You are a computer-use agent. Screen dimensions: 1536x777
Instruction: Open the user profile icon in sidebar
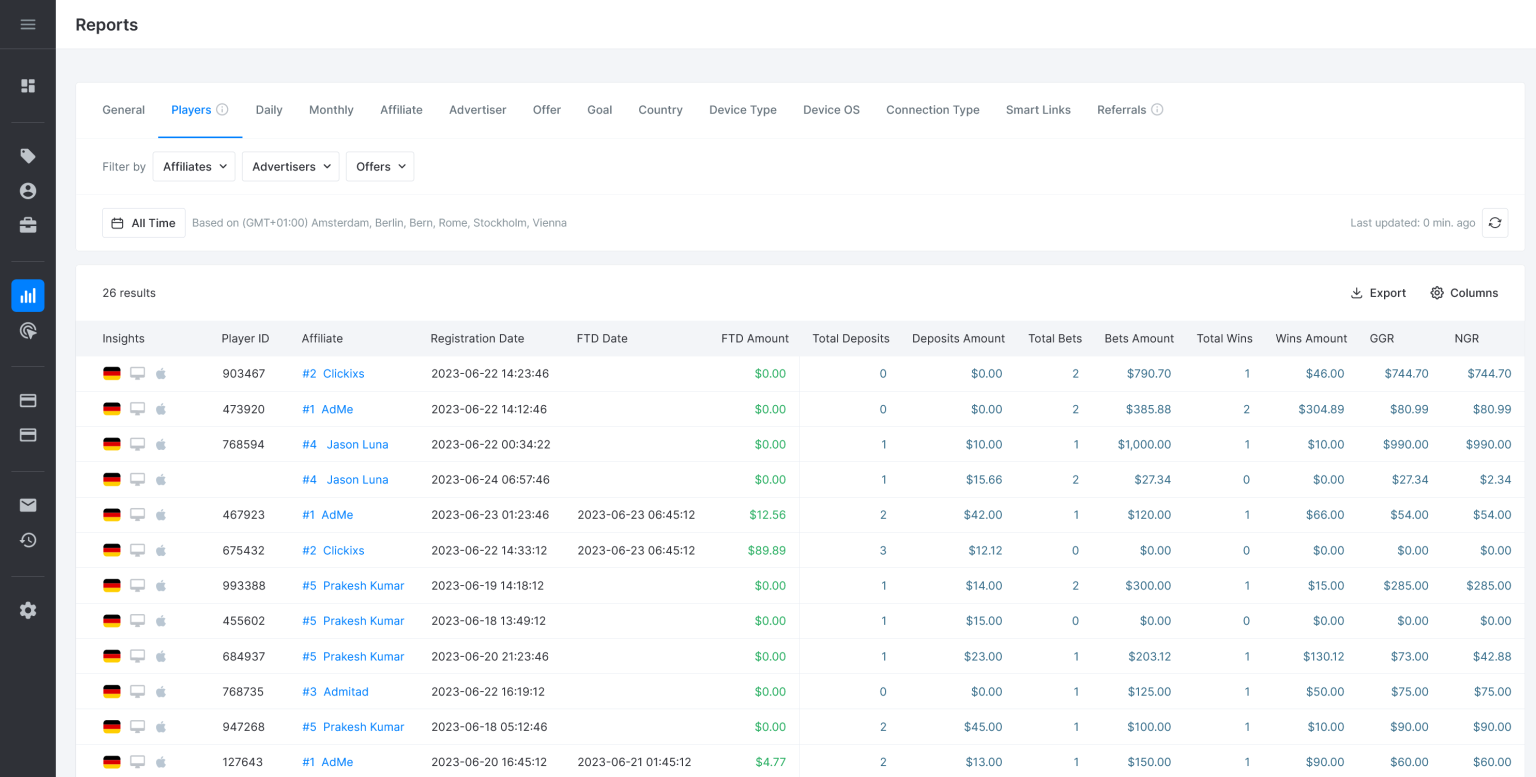click(x=28, y=191)
